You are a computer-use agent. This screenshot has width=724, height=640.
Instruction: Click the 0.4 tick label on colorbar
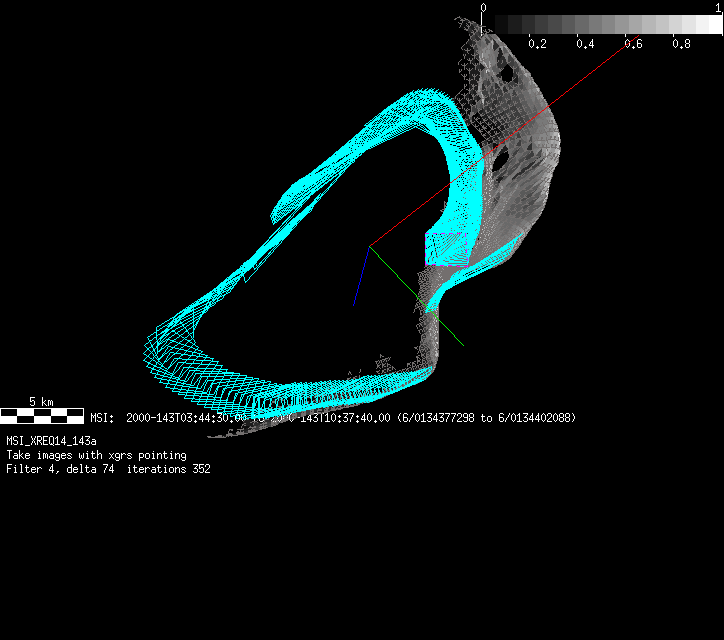click(585, 45)
